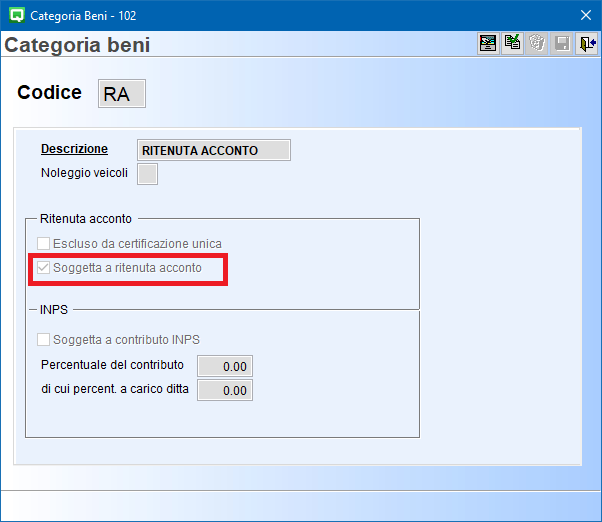Click the underlined Descrizione label
The width and height of the screenshot is (602, 522).
tap(74, 149)
